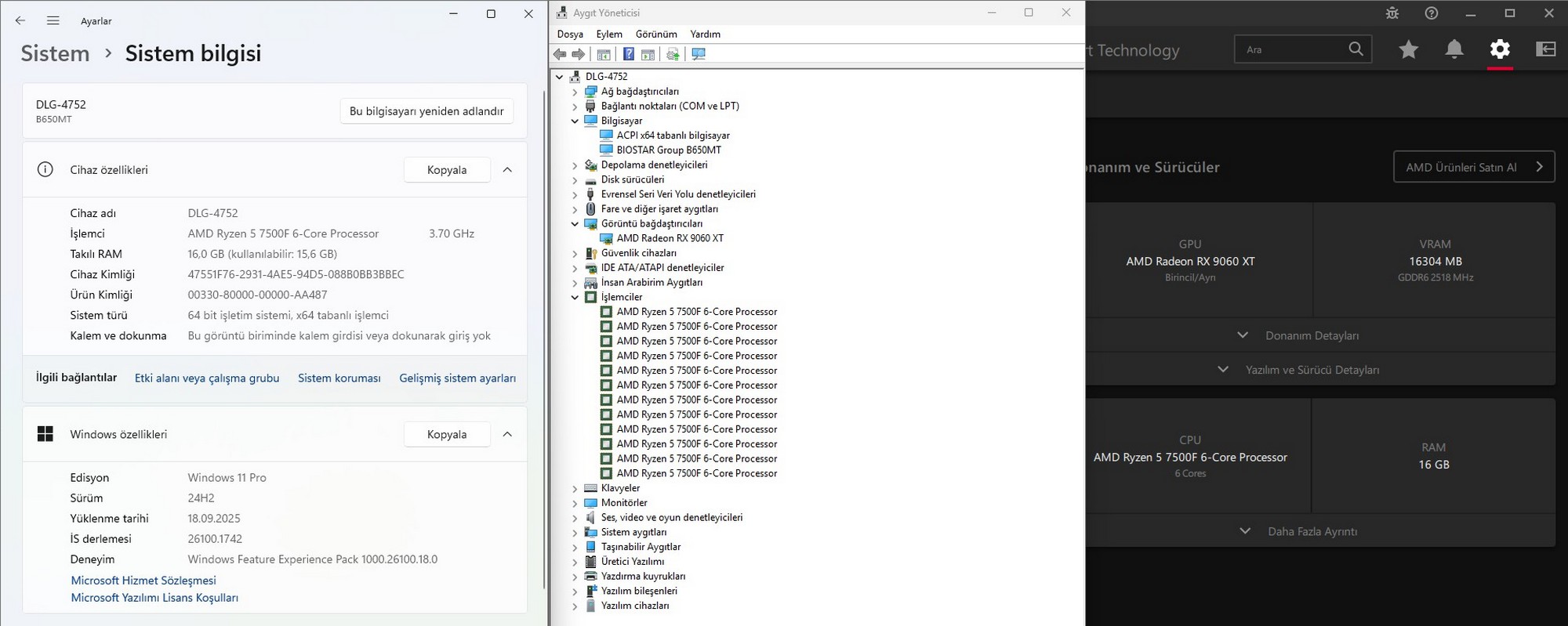Open AMD notifications bell

1454,49
